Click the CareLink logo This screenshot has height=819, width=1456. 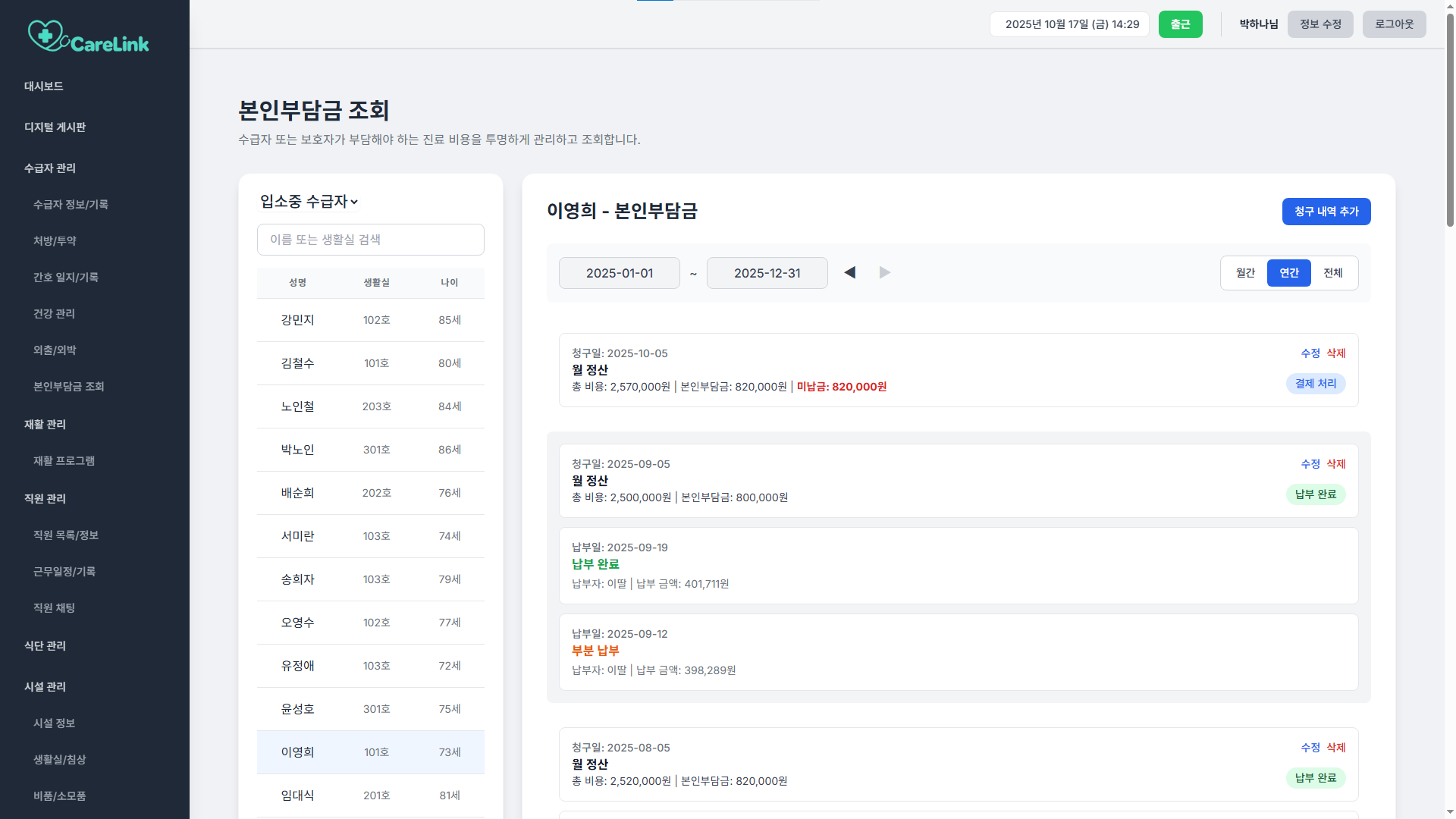pyautogui.click(x=89, y=36)
